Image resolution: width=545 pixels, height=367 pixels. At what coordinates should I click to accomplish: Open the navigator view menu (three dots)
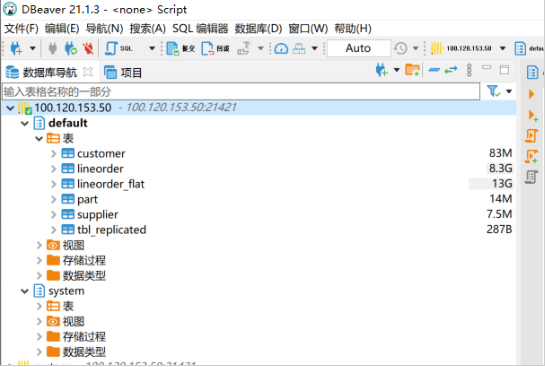[469, 70]
